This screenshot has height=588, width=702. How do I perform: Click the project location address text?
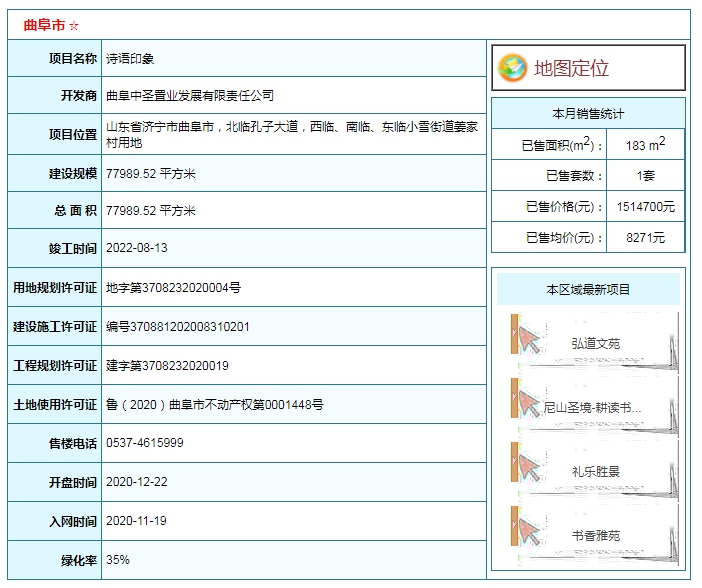point(292,134)
